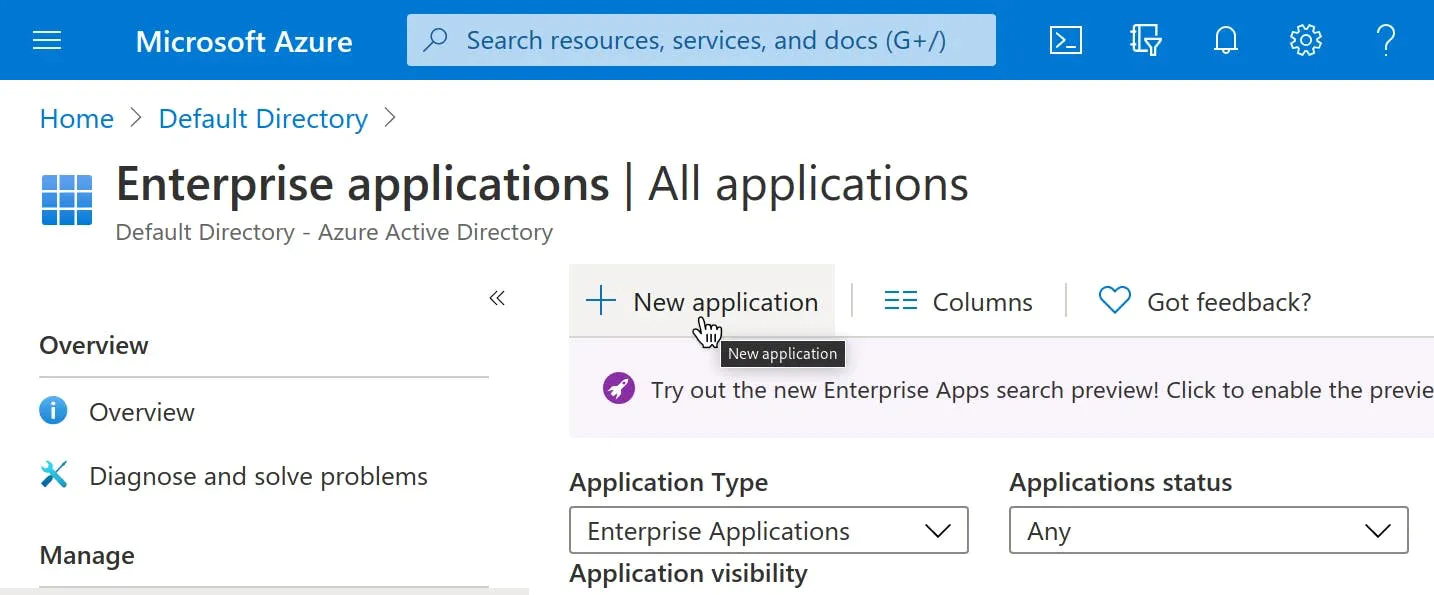Click the plus icon of New application
1434x595 pixels.
click(601, 300)
